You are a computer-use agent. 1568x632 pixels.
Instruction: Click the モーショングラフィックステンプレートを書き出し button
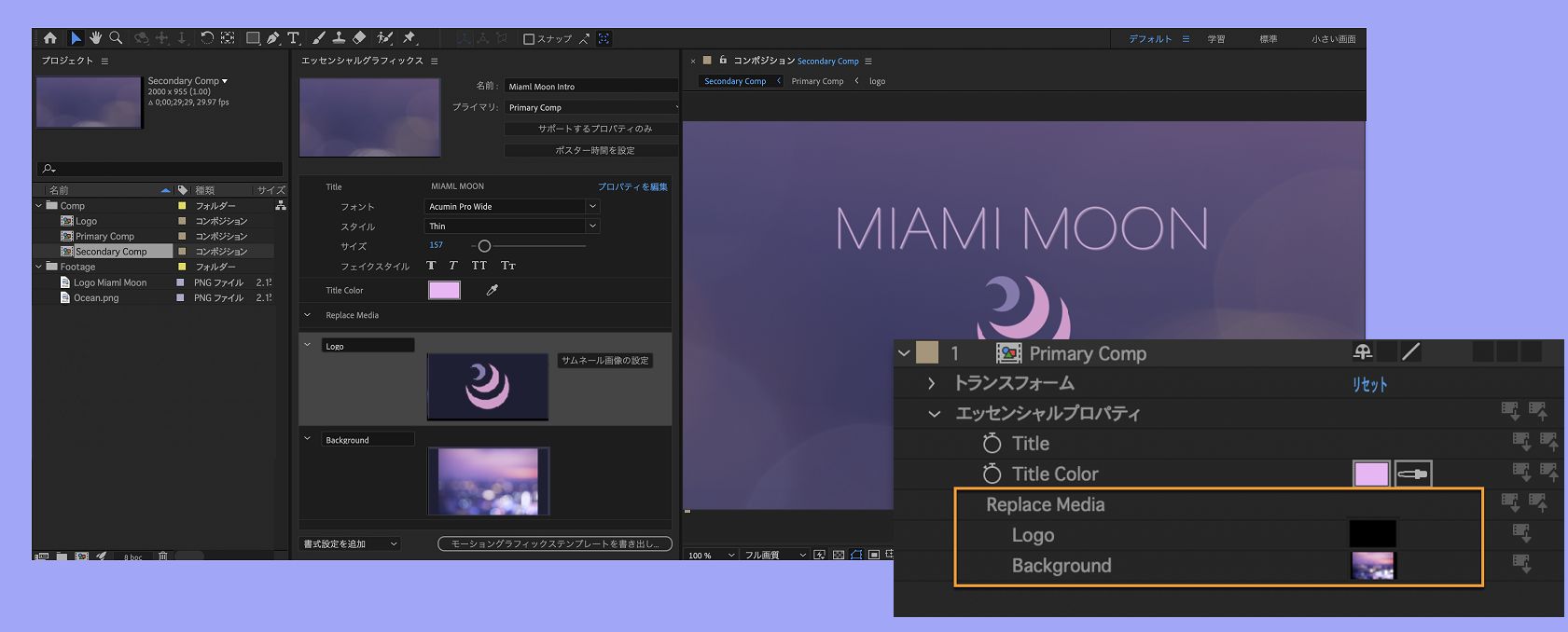tap(555, 543)
